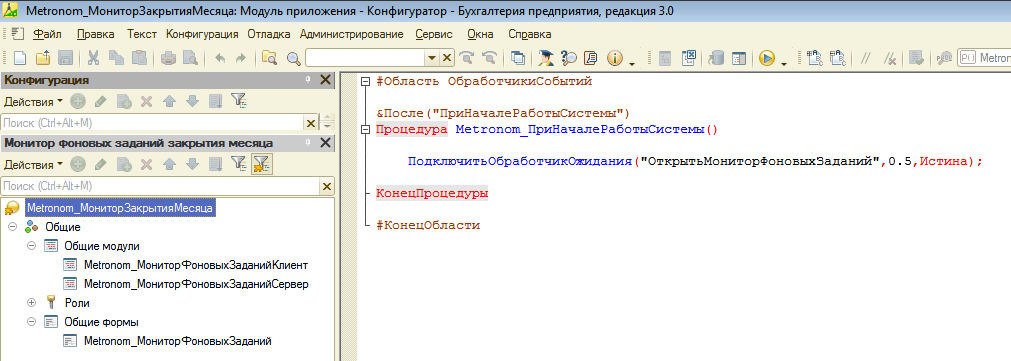1011x361 pixels.
Task: Click the Find previous icon
Action: pos(489,58)
